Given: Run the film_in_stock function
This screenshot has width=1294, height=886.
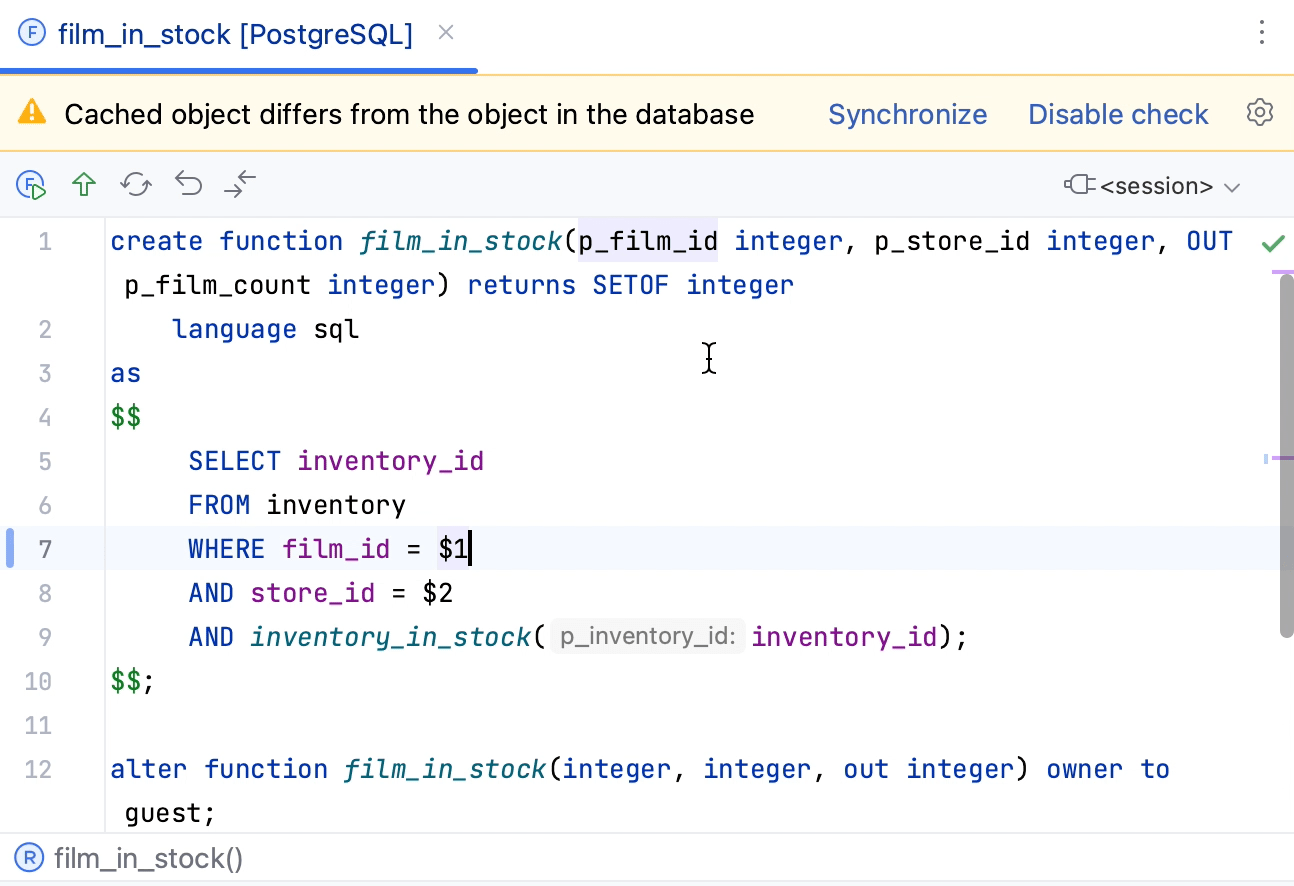Looking at the screenshot, I should click(x=30, y=185).
